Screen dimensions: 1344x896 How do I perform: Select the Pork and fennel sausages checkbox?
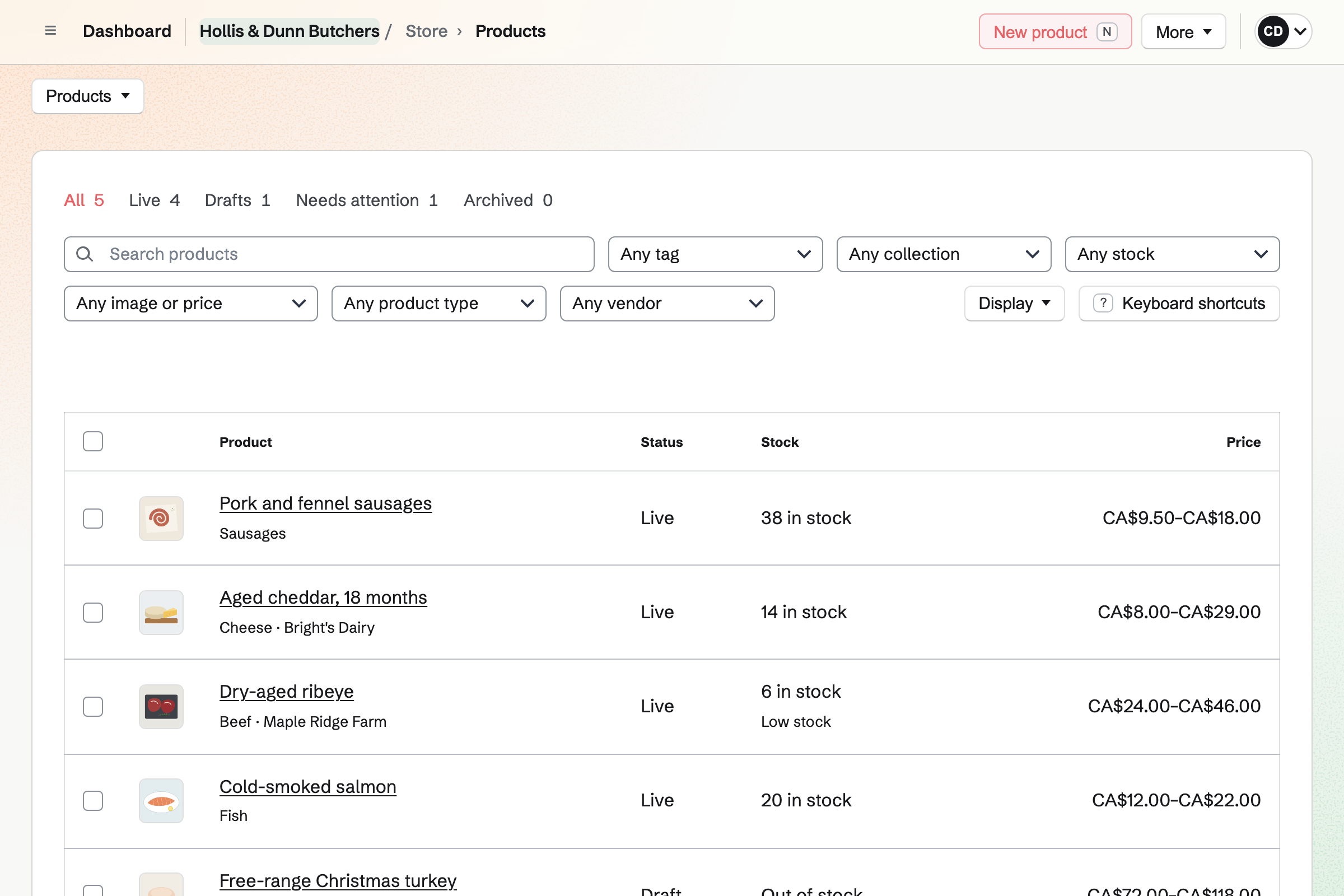click(x=92, y=519)
